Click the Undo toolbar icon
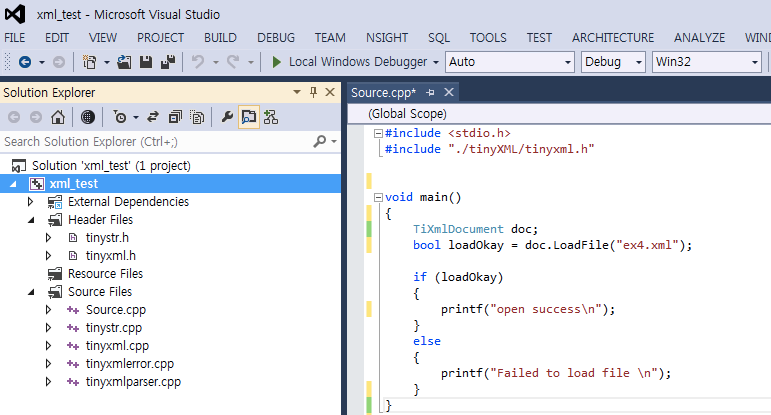Image resolution: width=771 pixels, height=415 pixels. 198,62
